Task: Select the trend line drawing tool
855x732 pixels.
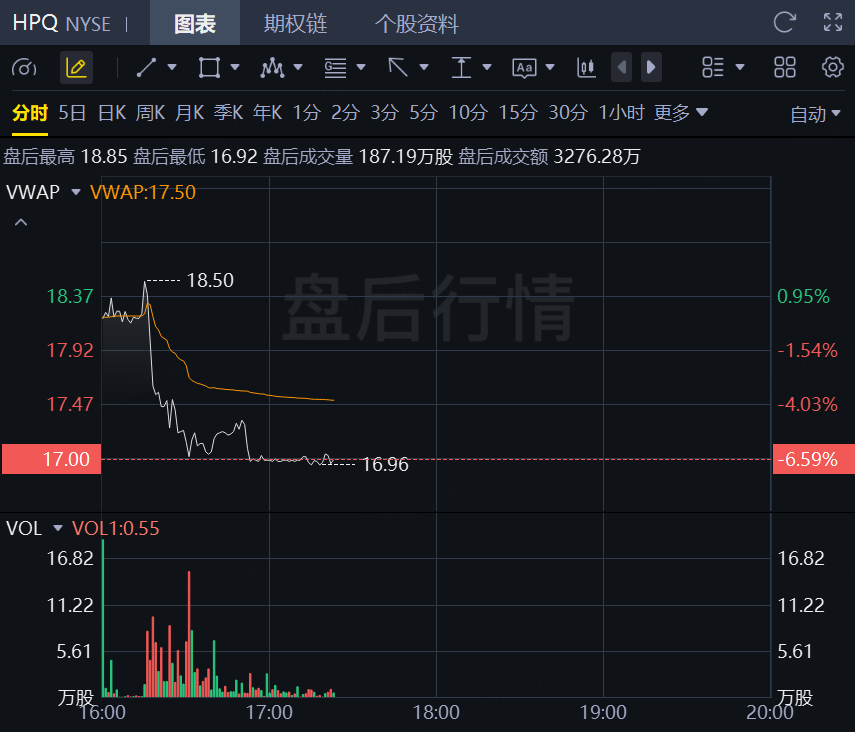Action: pyautogui.click(x=147, y=68)
